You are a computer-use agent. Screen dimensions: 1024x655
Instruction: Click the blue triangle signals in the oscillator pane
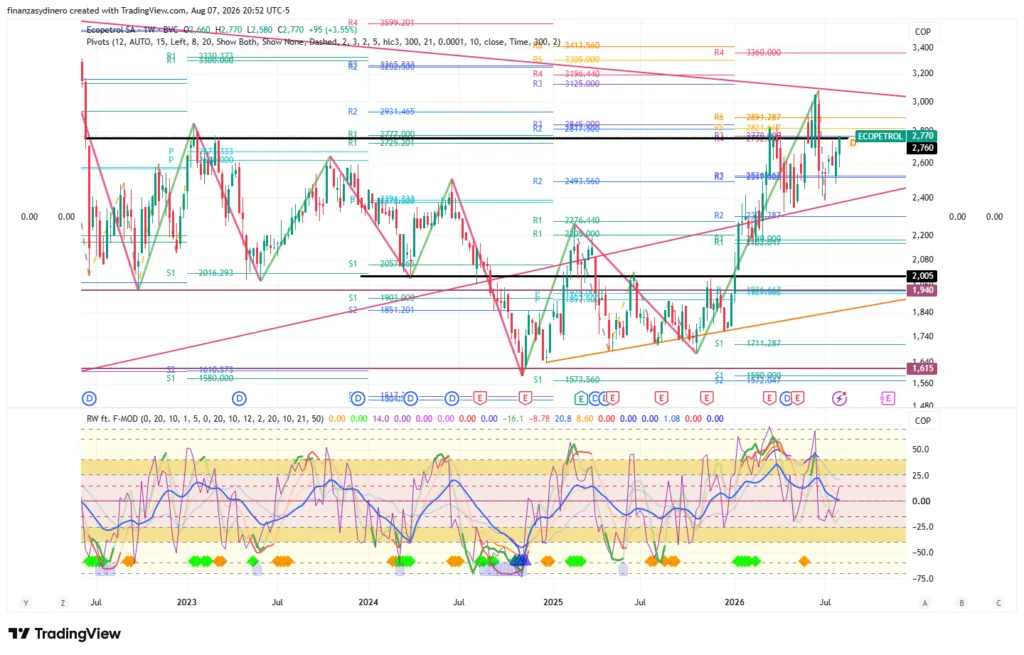tap(520, 560)
